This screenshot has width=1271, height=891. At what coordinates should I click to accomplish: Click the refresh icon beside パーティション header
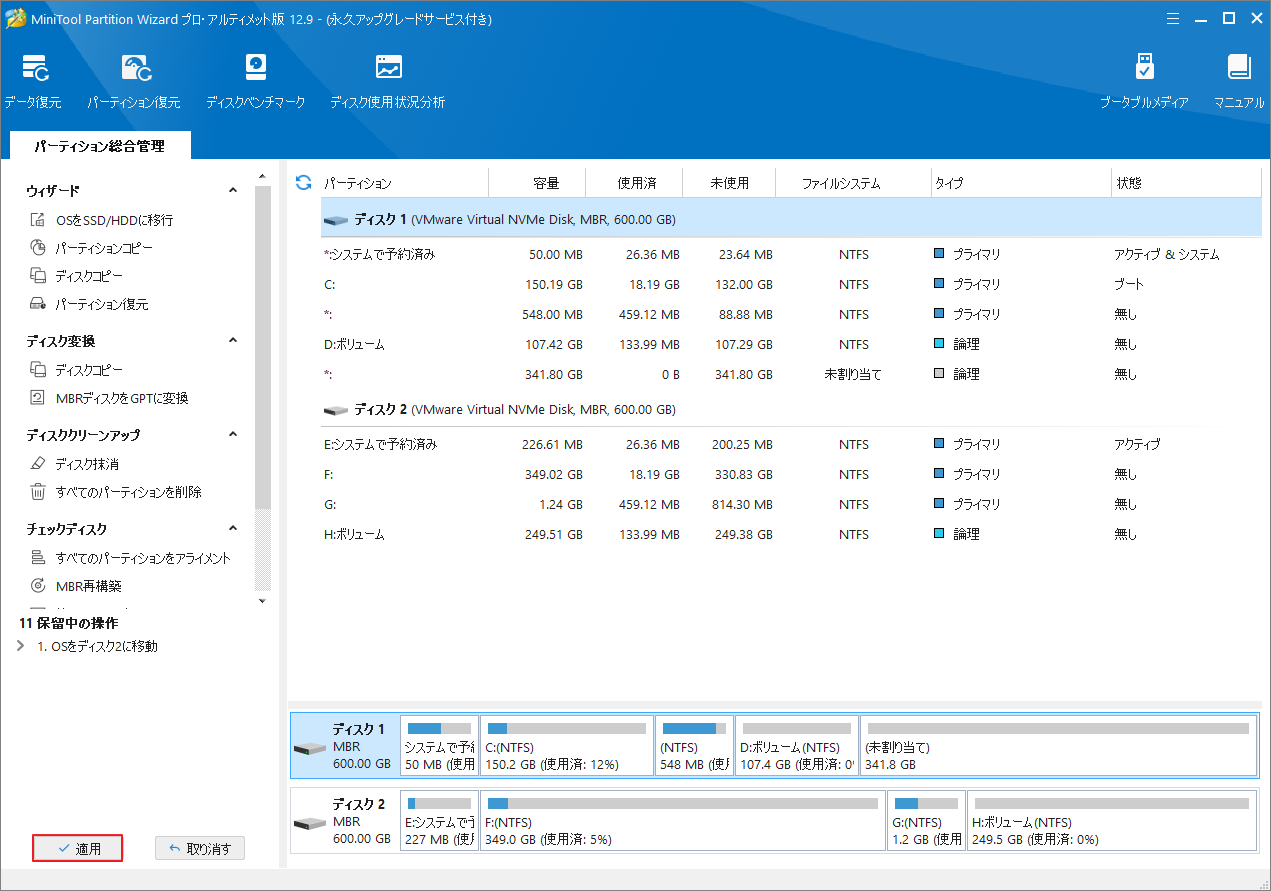[304, 183]
